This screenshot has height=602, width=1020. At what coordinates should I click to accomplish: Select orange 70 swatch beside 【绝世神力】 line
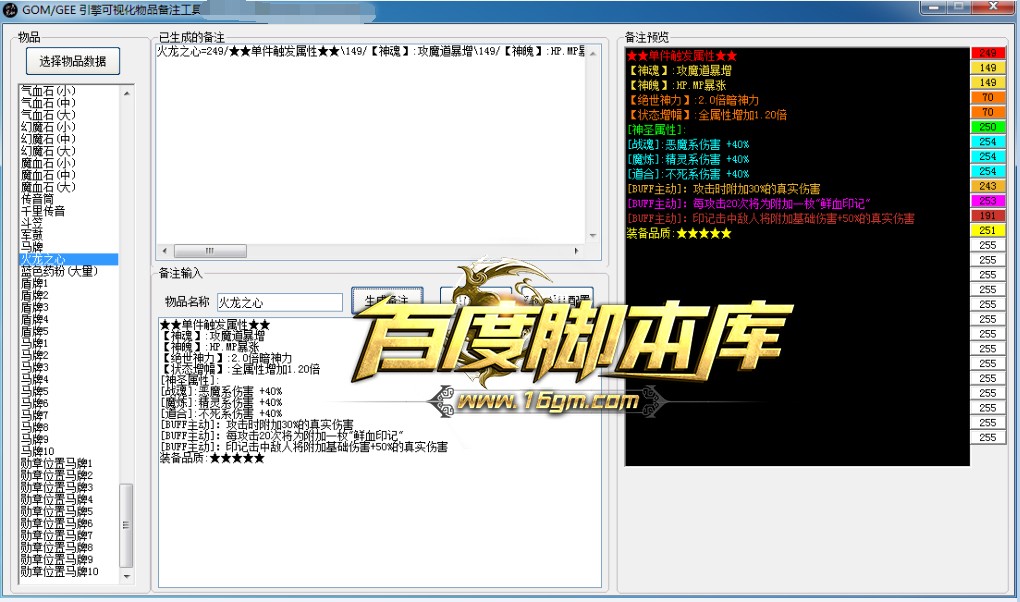tap(988, 97)
